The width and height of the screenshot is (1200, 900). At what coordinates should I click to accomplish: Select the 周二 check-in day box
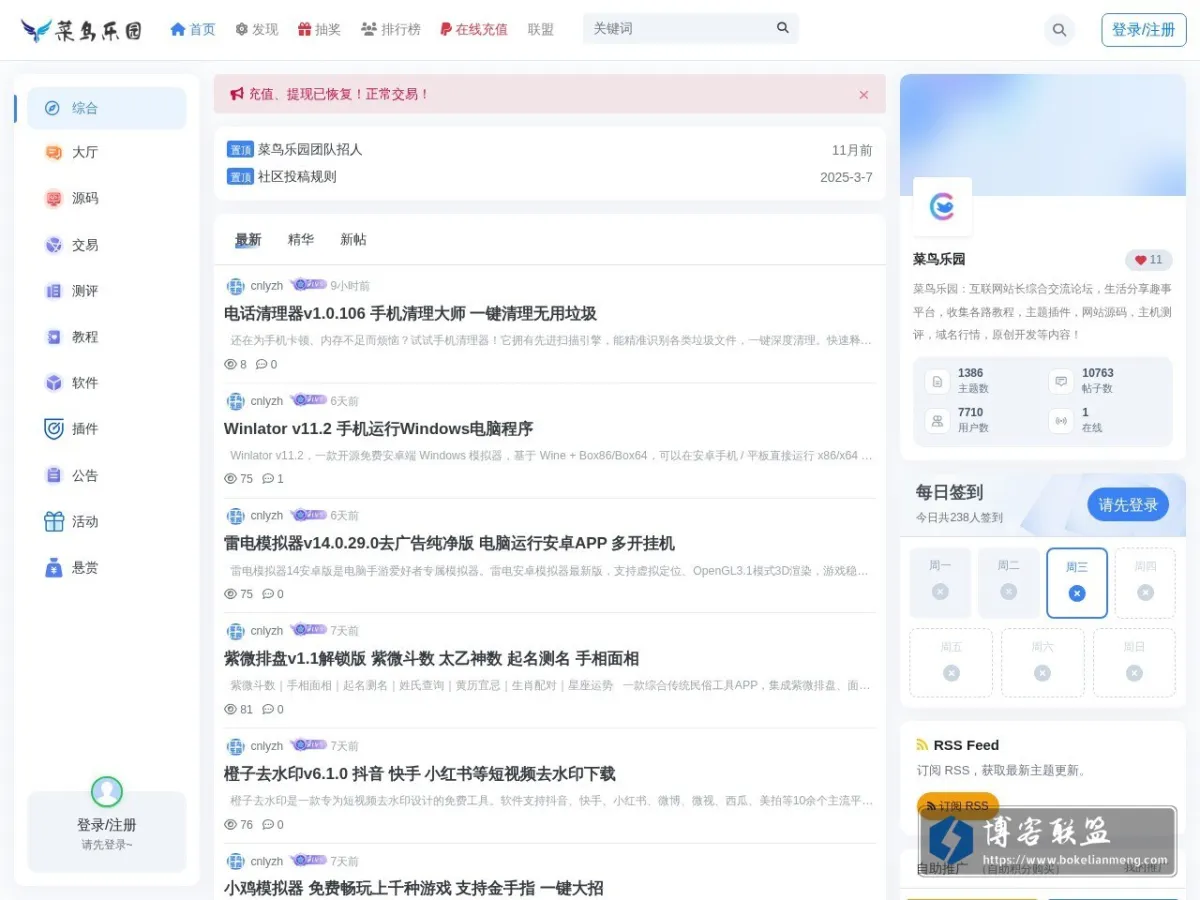[x=1008, y=582]
